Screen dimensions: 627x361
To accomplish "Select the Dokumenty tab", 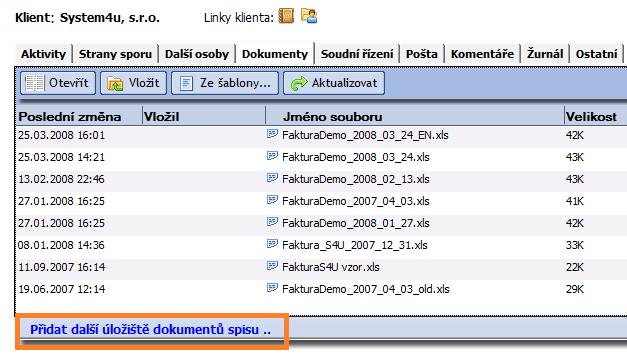I will point(275,54).
